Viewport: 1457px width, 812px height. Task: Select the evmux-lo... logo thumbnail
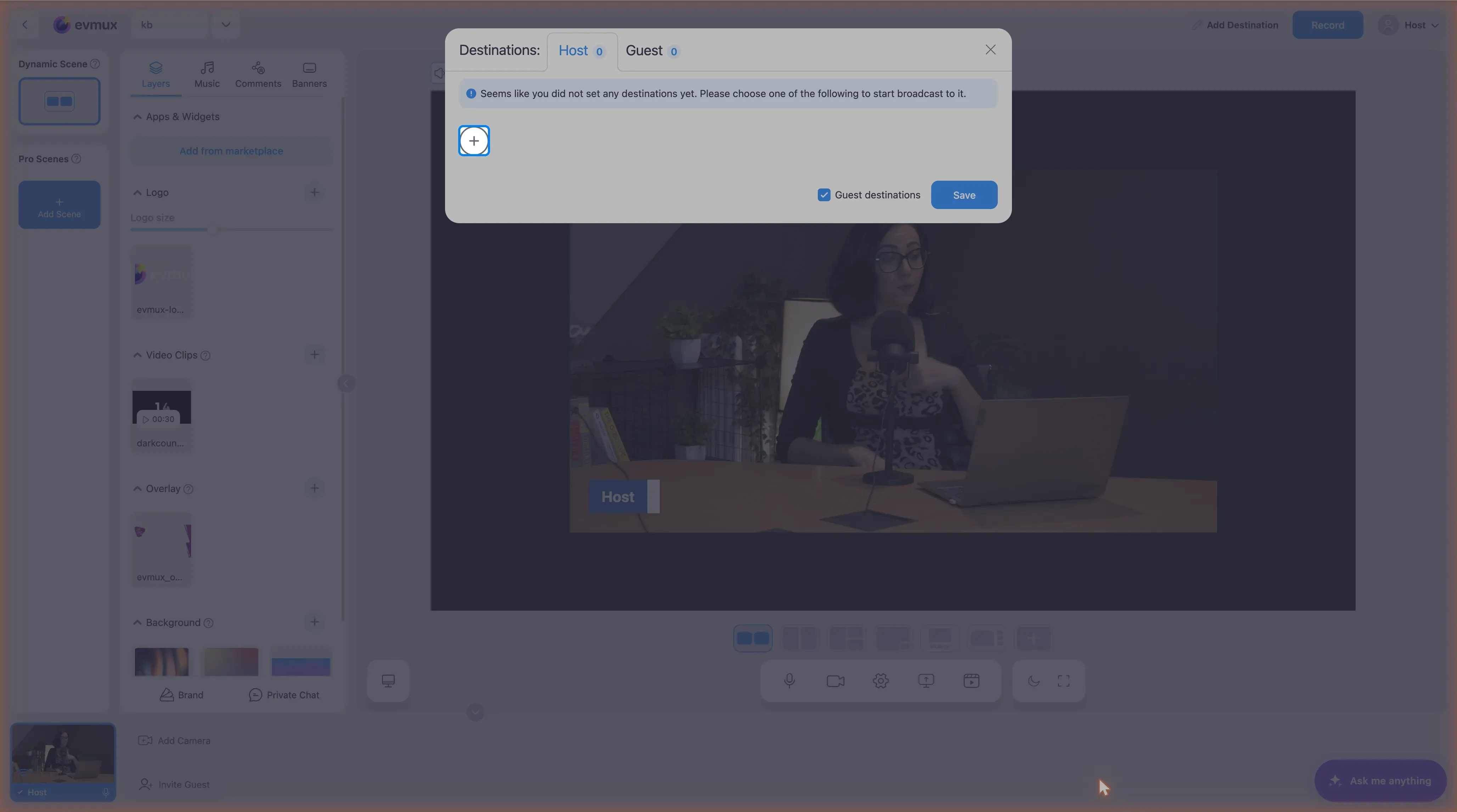click(161, 282)
